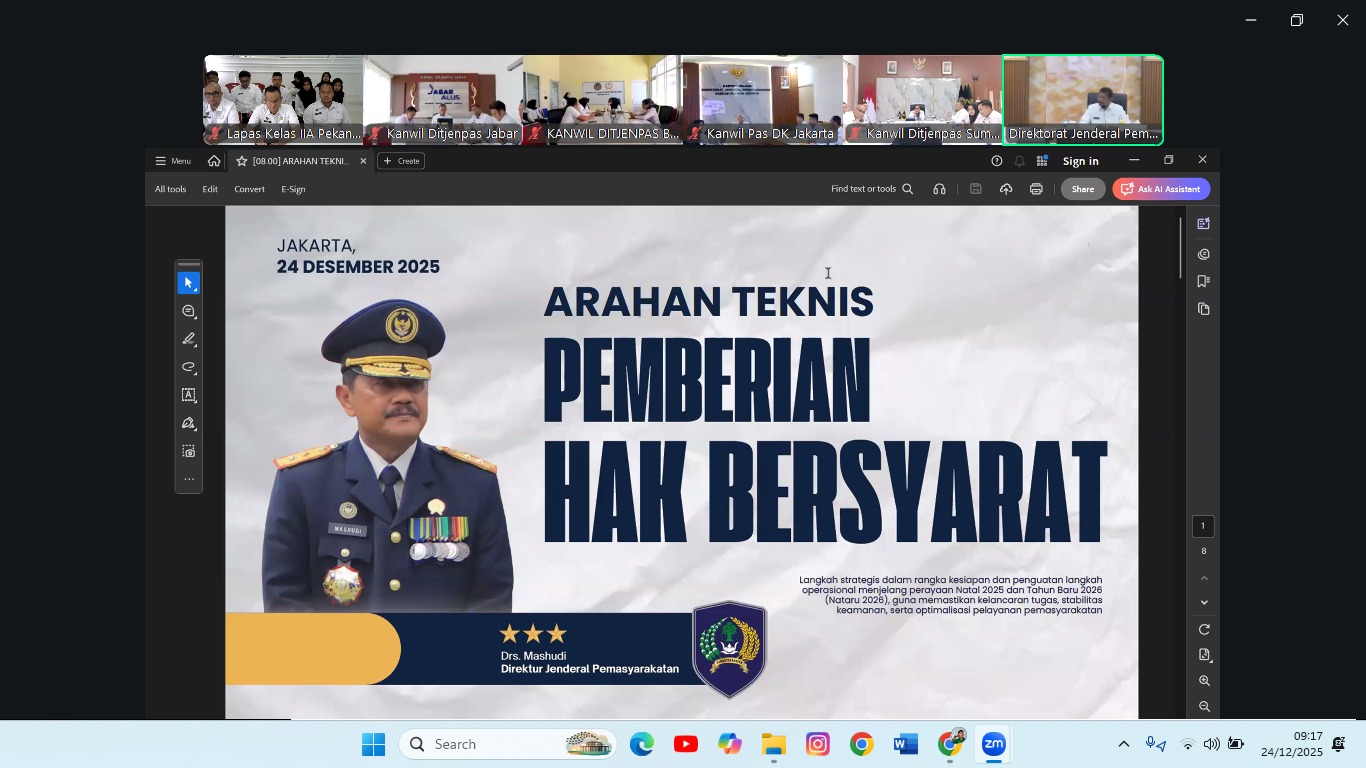
Task: Select the arrow Selection tool in left toolbar
Action: coord(188,283)
